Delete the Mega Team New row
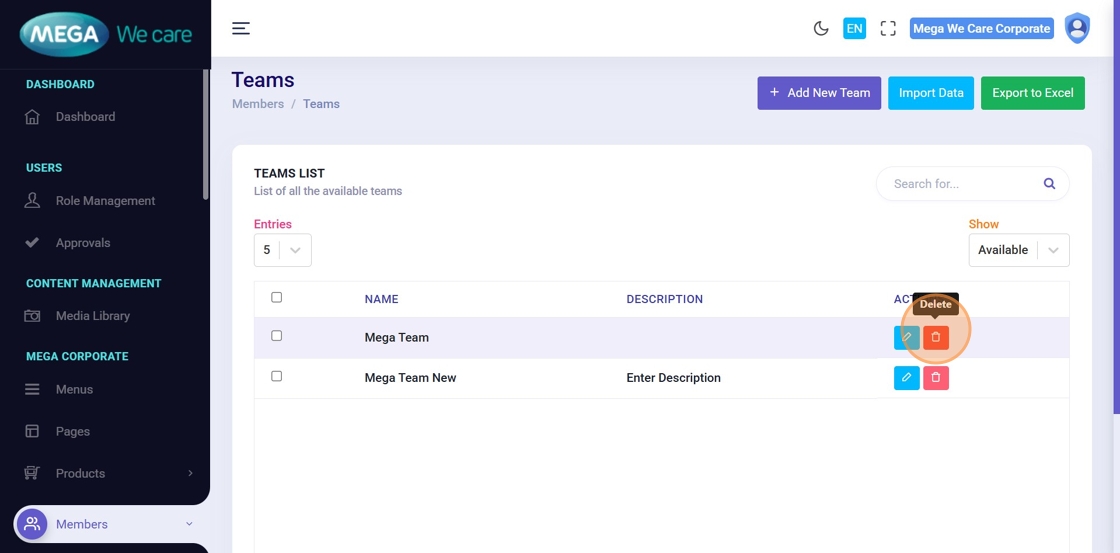This screenshot has height=553, width=1120. click(x=936, y=378)
